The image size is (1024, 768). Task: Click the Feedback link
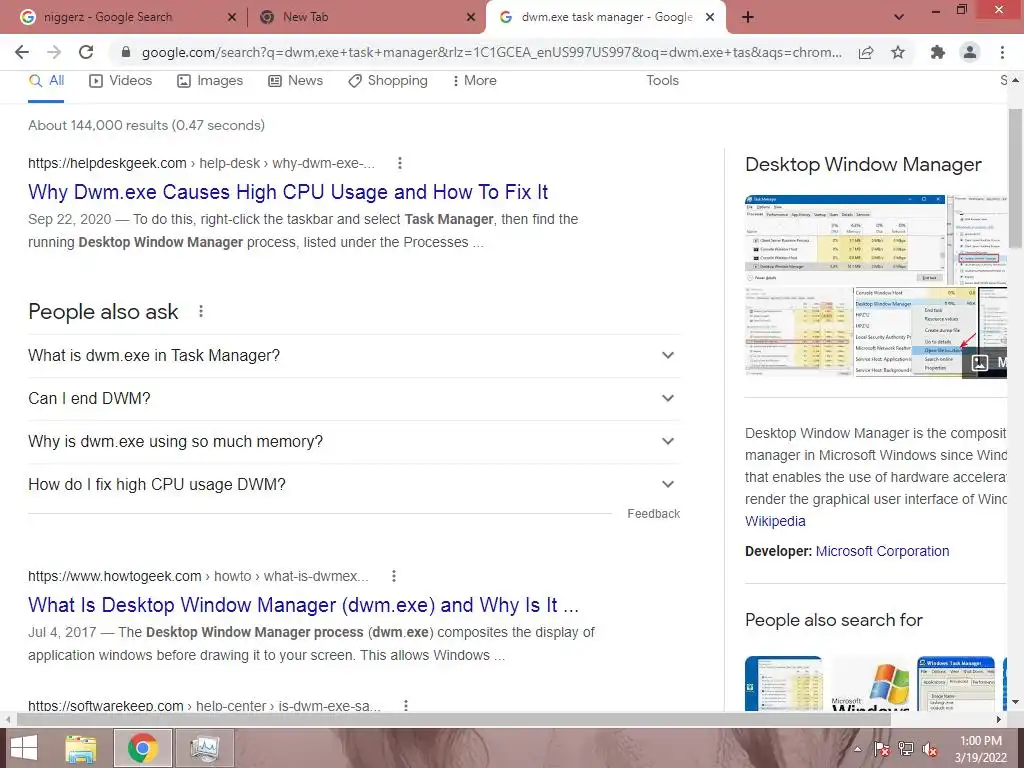click(653, 514)
